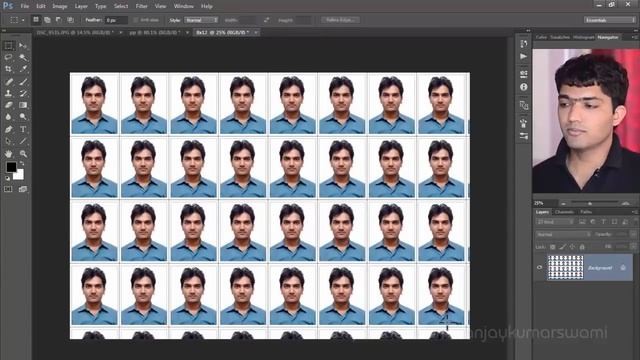Open the tool preset picker arrow
The image size is (640, 360).
(23, 20)
